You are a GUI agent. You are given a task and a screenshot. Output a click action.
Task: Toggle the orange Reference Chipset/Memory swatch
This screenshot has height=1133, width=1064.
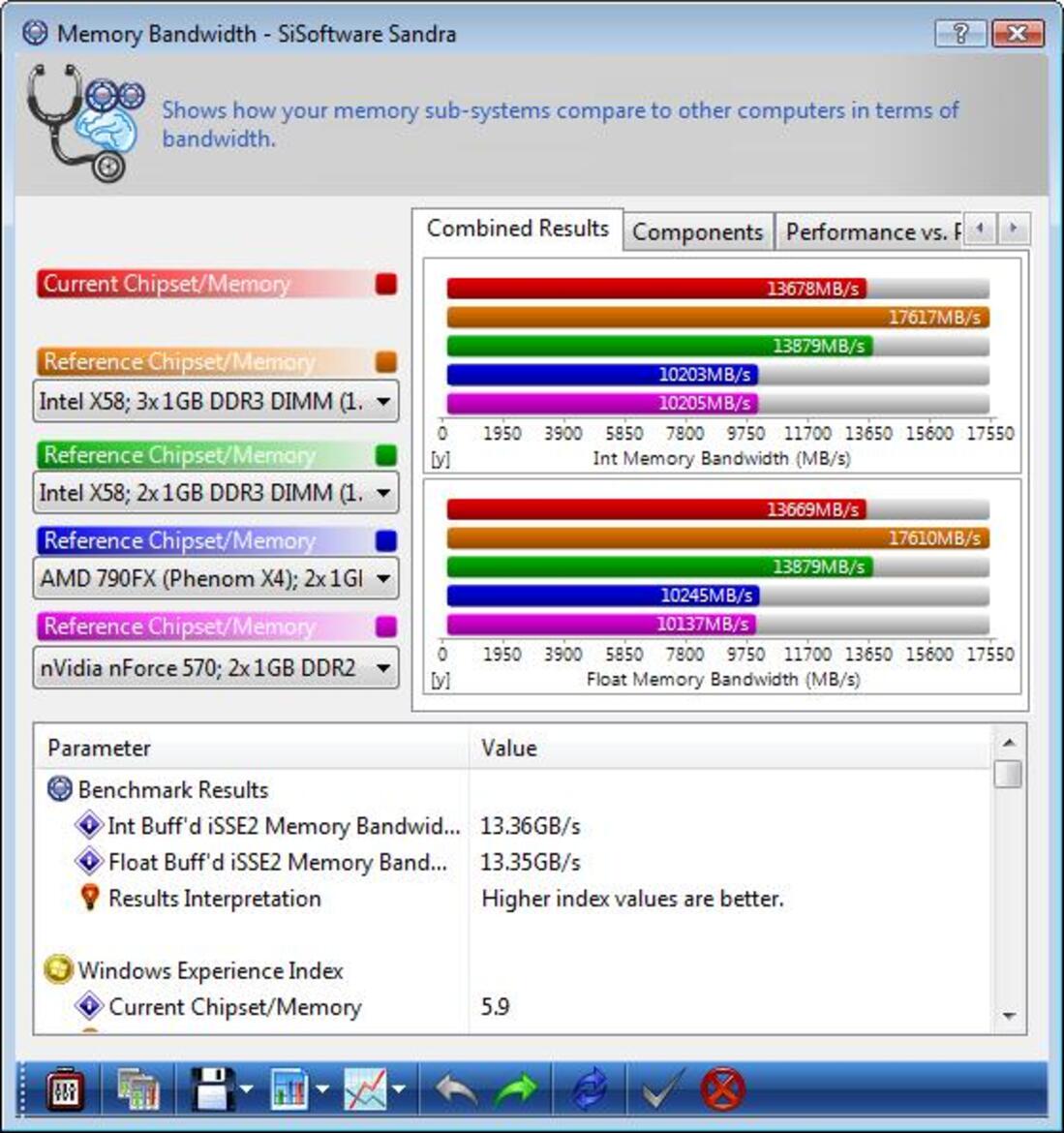click(x=386, y=361)
